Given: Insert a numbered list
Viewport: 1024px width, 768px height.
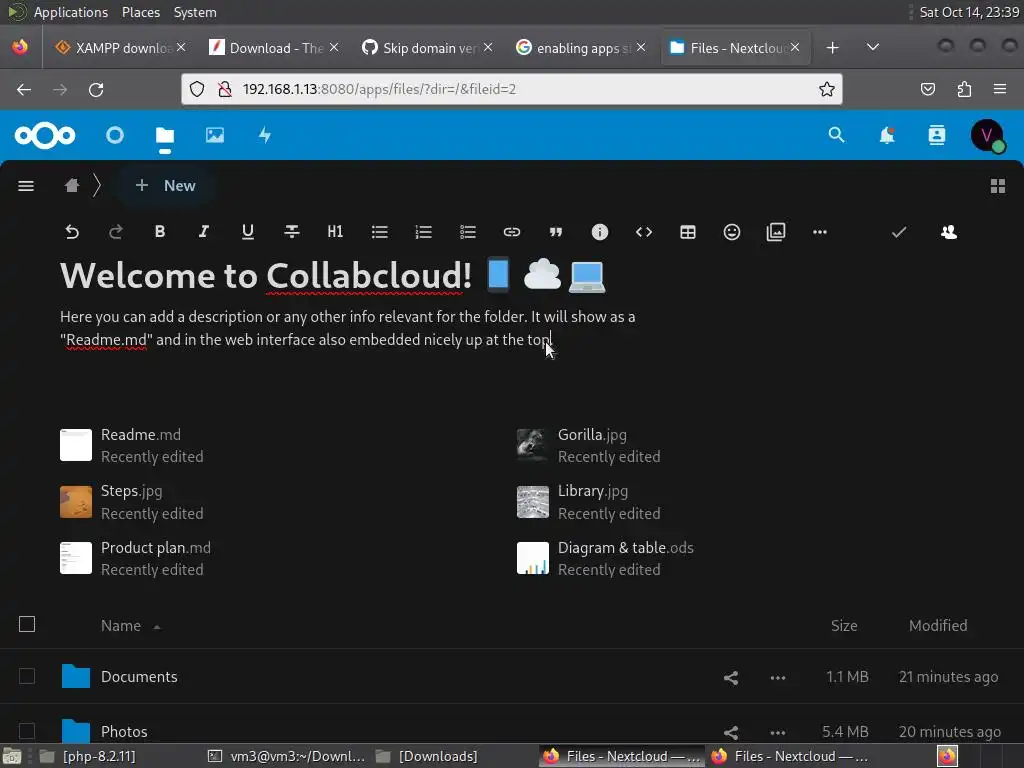Looking at the screenshot, I should (424, 232).
